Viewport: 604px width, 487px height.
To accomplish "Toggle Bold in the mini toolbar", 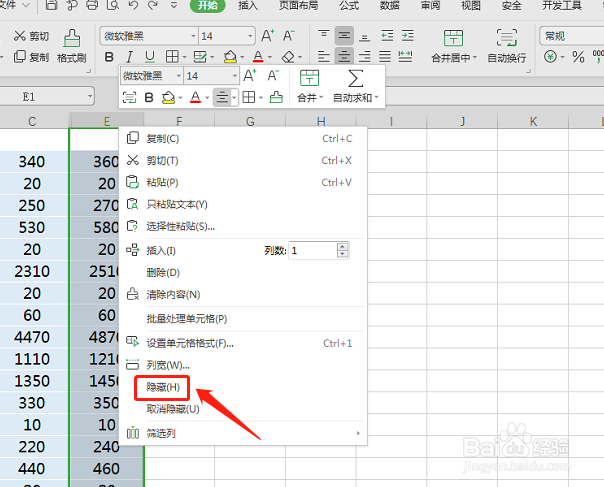I will click(149, 97).
